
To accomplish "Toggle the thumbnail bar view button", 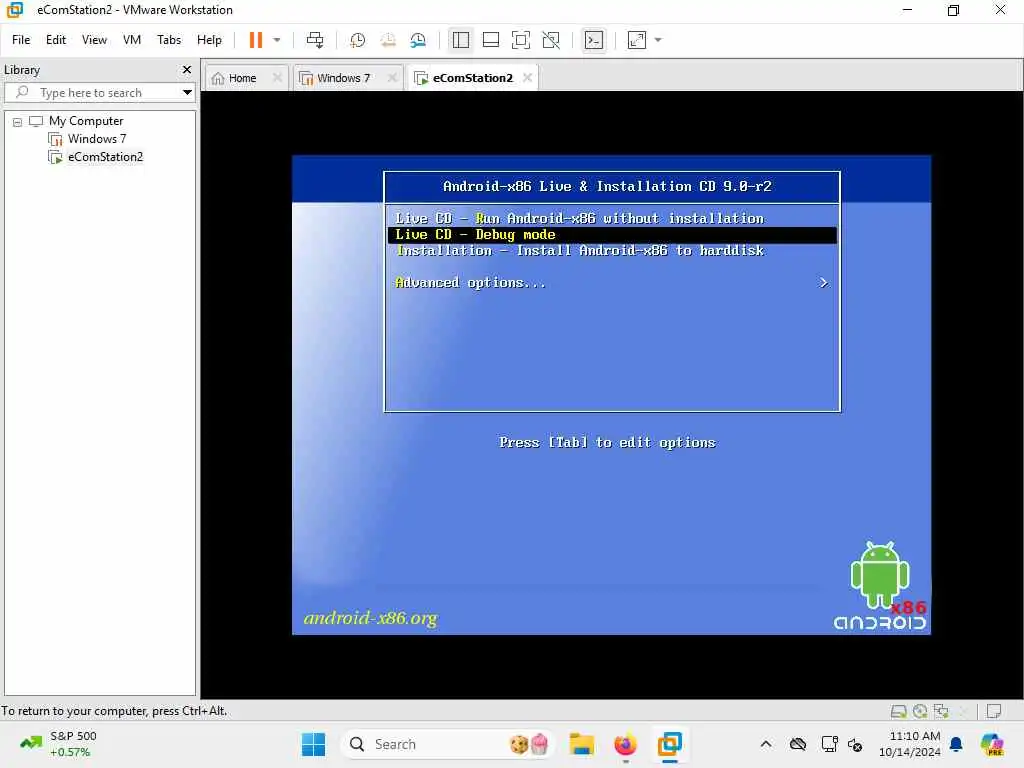I will [x=490, y=40].
